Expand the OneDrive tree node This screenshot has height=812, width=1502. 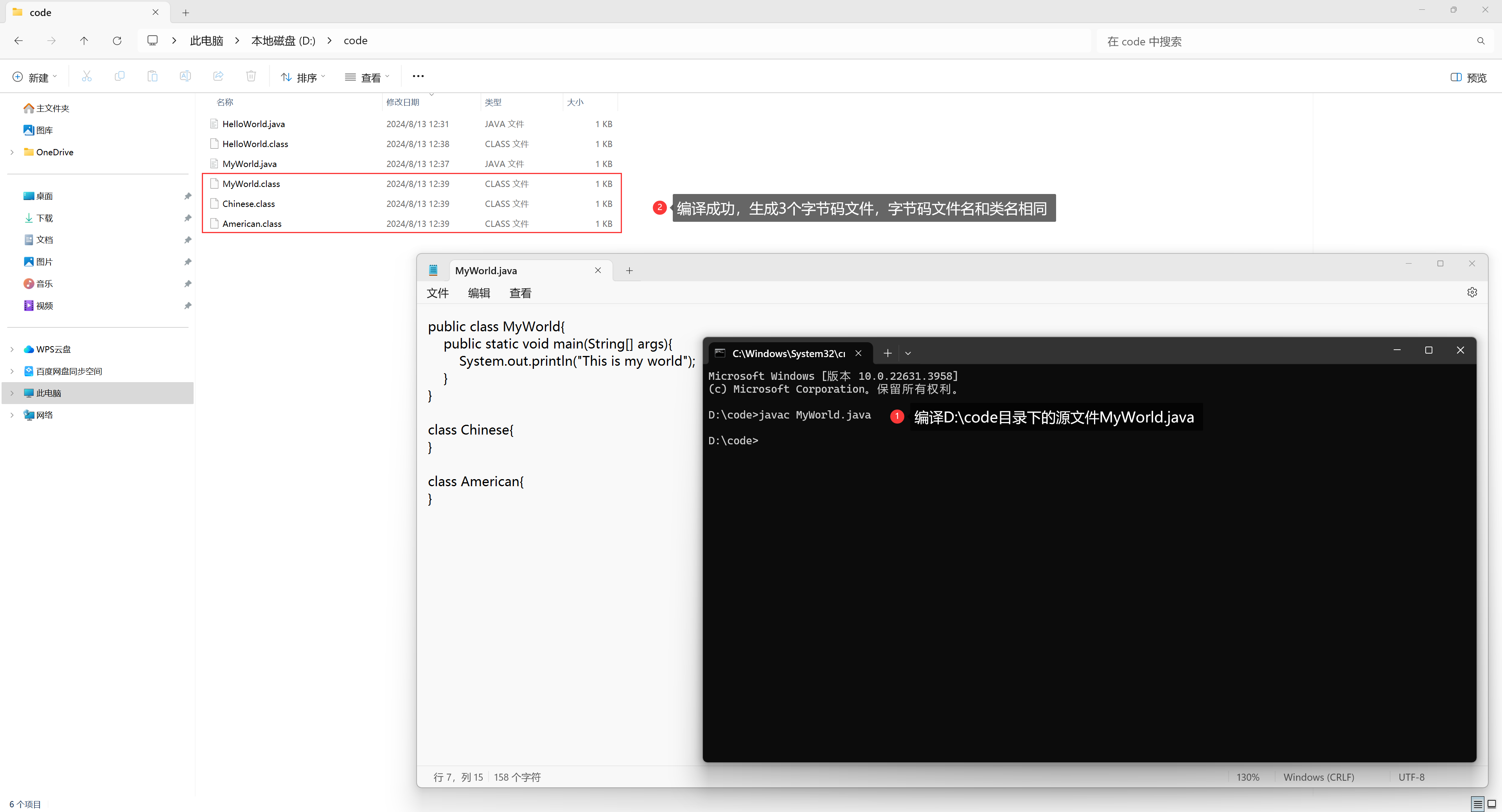coord(12,152)
